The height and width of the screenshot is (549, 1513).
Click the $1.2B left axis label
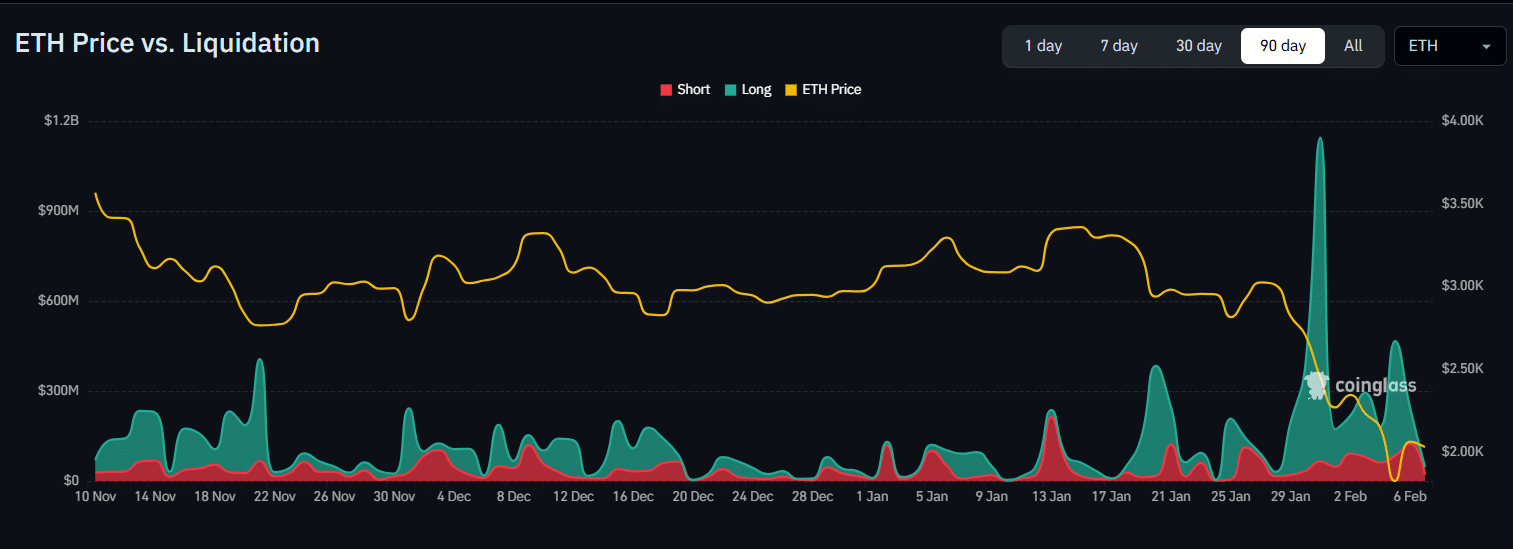pos(61,121)
